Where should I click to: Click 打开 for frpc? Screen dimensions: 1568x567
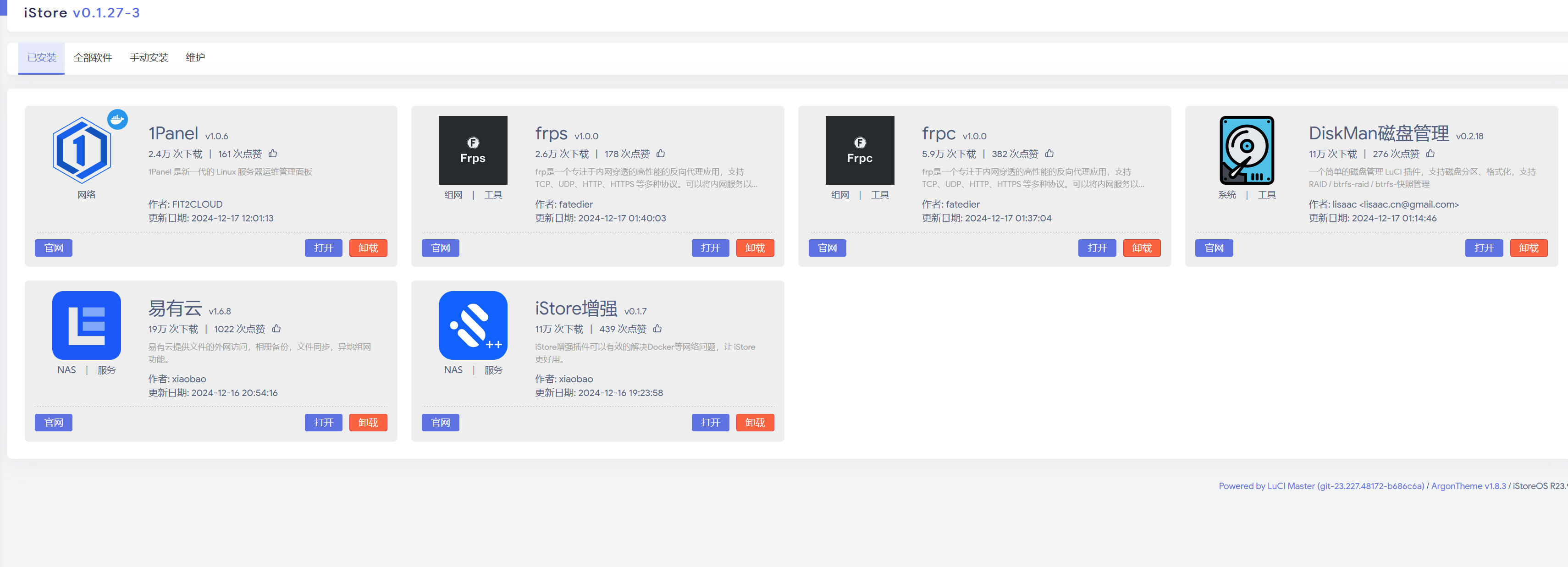1097,248
